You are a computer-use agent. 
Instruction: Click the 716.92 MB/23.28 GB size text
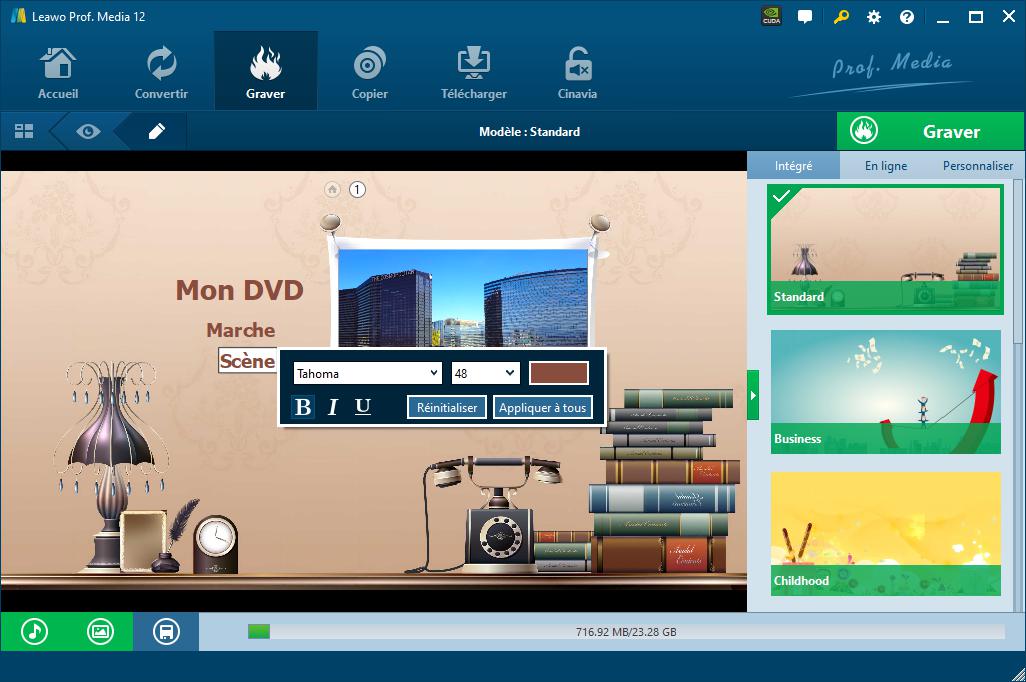click(626, 632)
